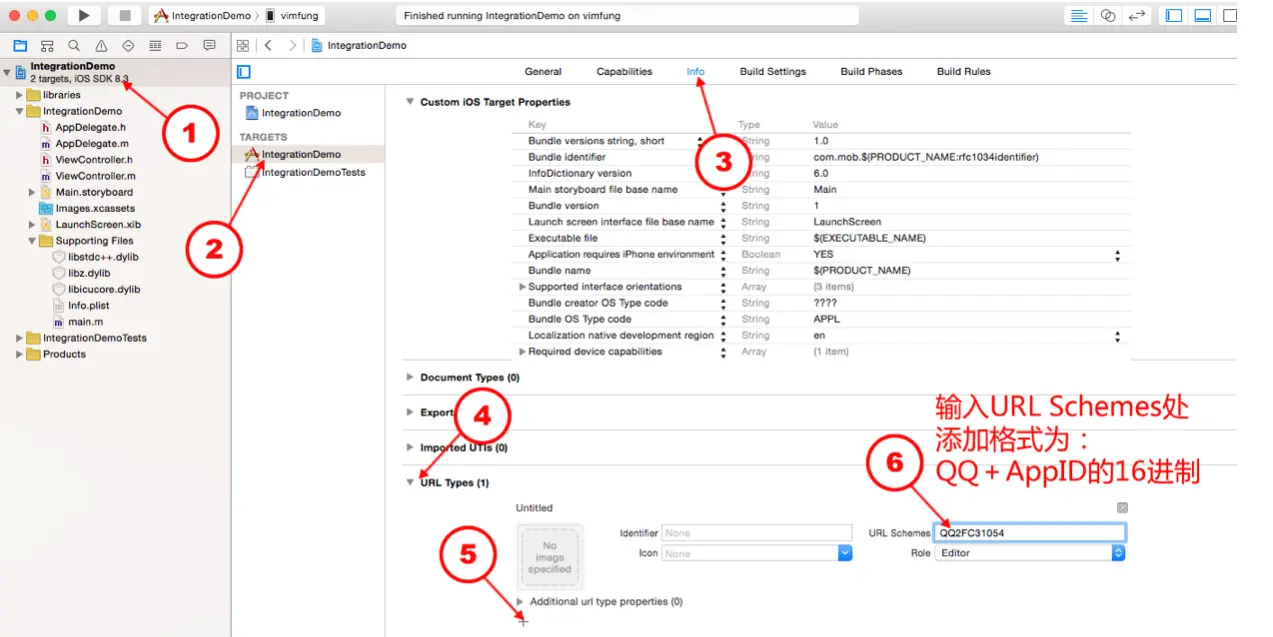The width and height of the screenshot is (1273, 637).
Task: Open the Issue navigator warning icon
Action: [x=101, y=46]
